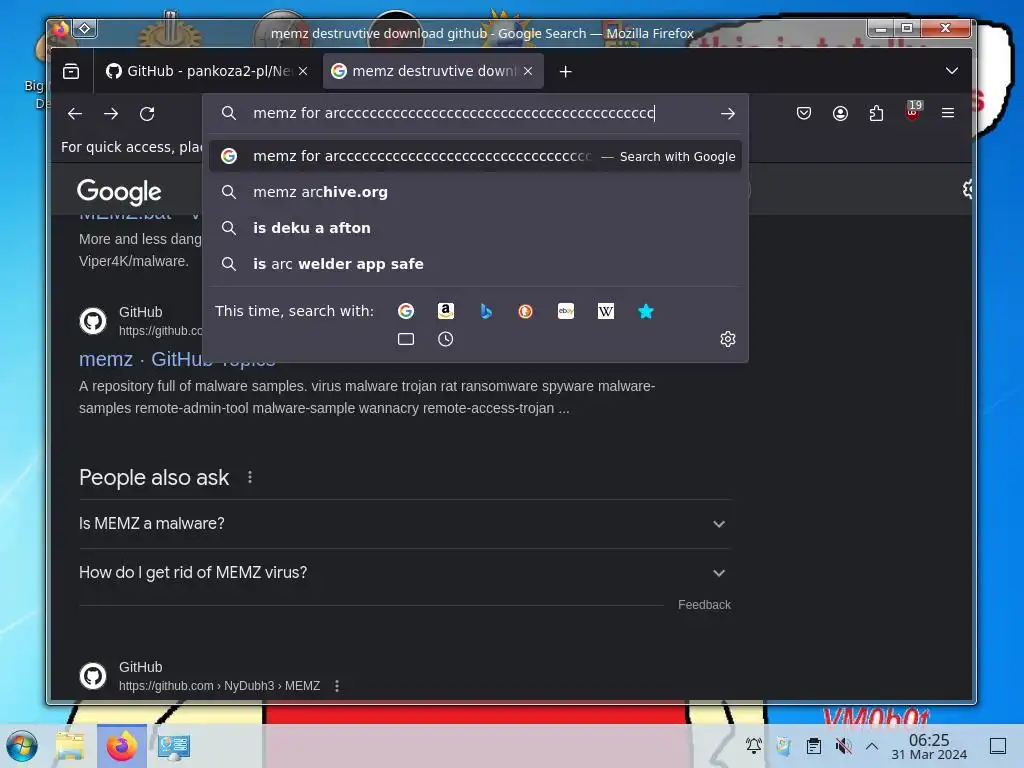Open options for NyDubh3 MEMZ result
The image size is (1024, 768).
coord(337,686)
